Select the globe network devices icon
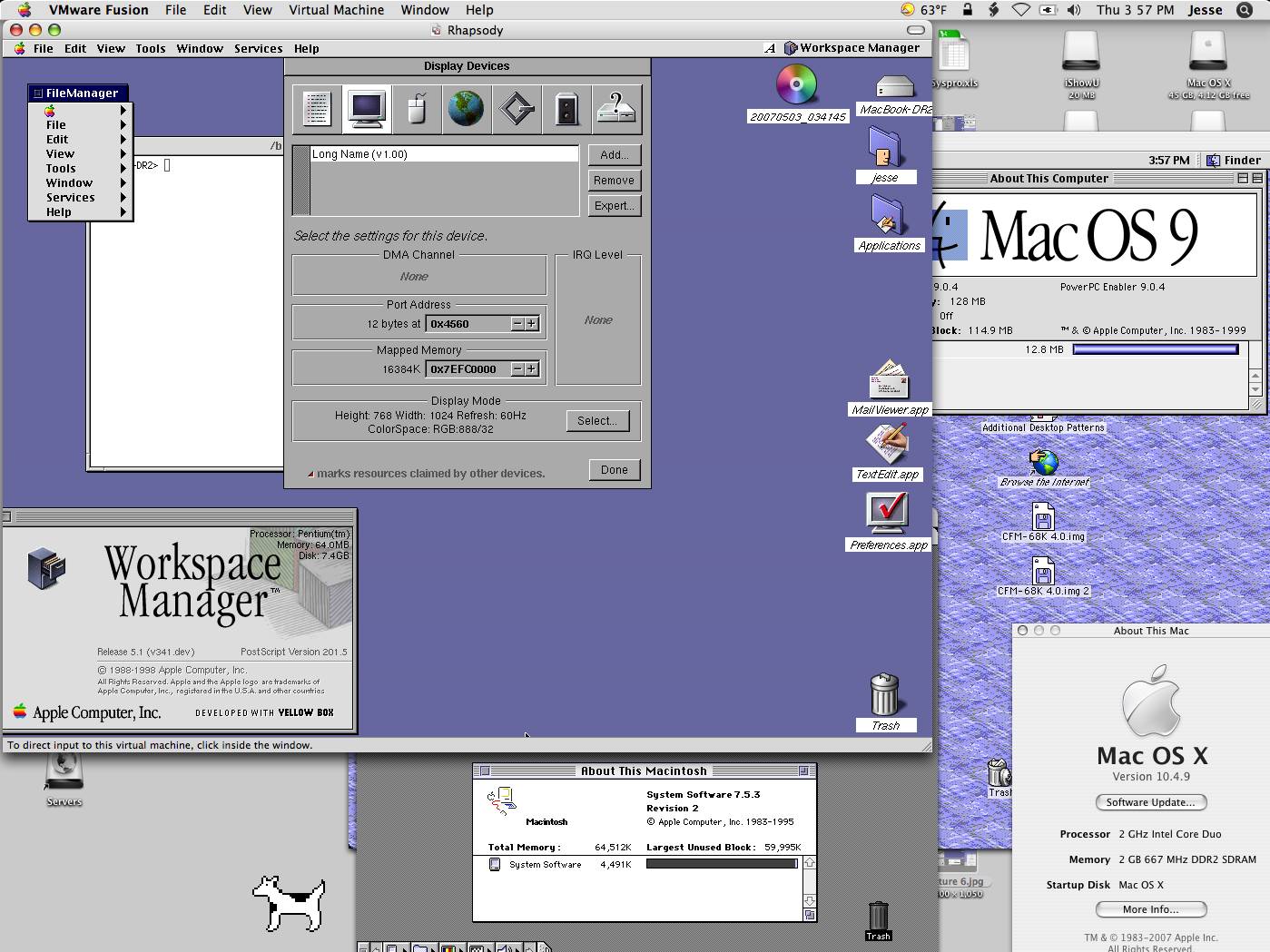The image size is (1270, 952). (x=467, y=109)
